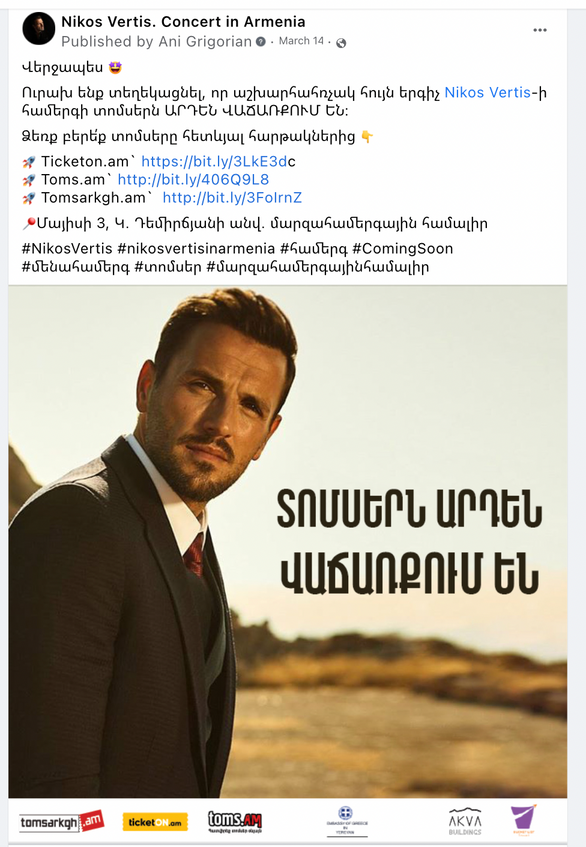This screenshot has width=586, height=847.
Task: Click the #nikosvertisinarmenia hashtag
Action: 196,248
